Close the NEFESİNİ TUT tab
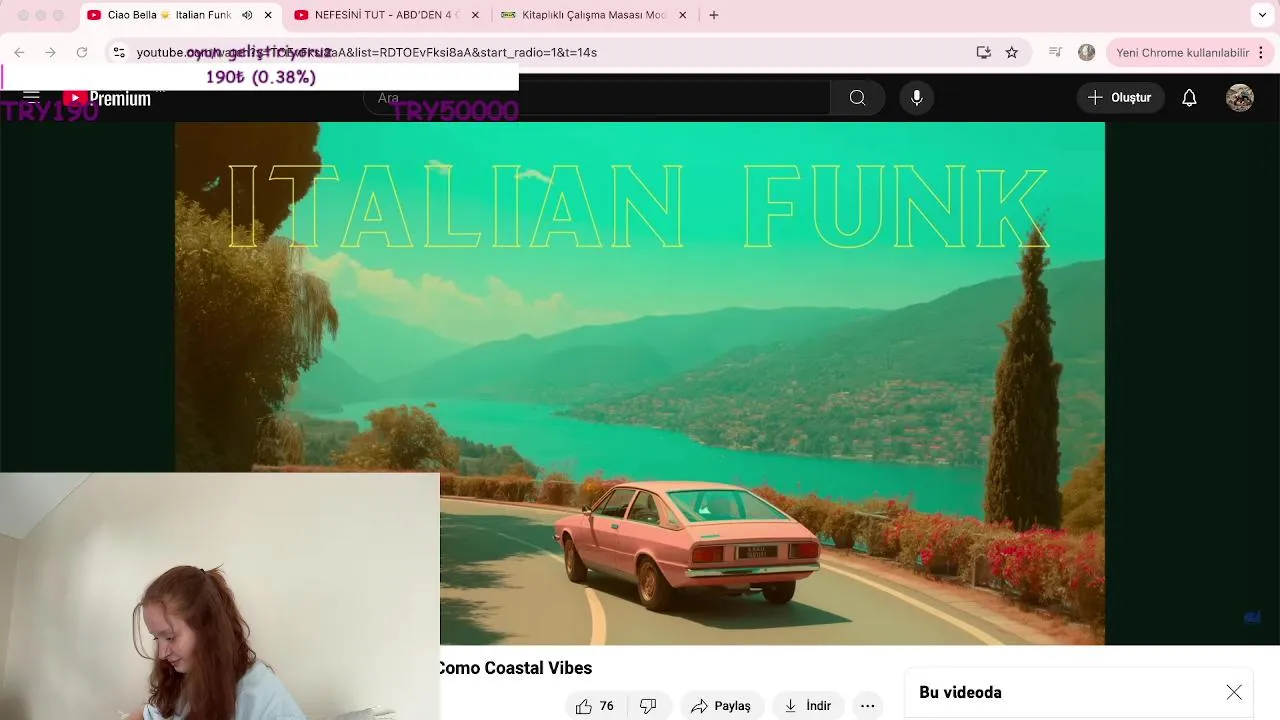 [x=475, y=15]
